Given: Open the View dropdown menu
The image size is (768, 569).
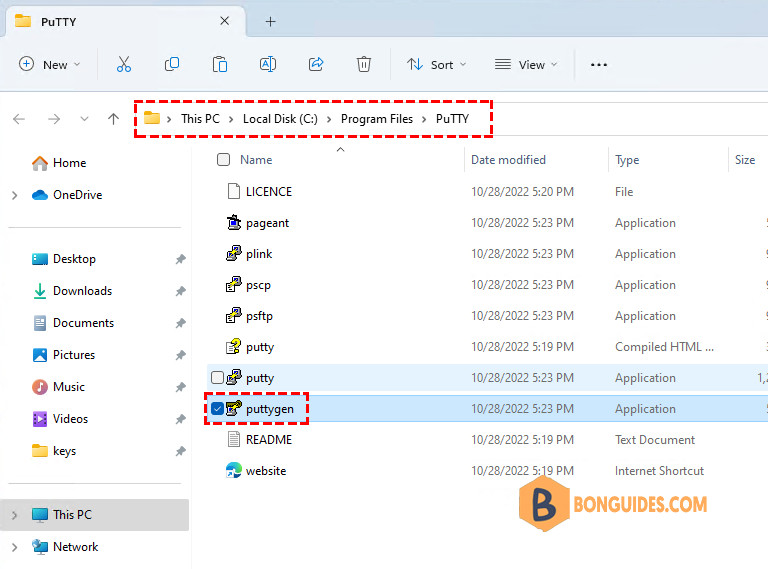Looking at the screenshot, I should coord(526,65).
